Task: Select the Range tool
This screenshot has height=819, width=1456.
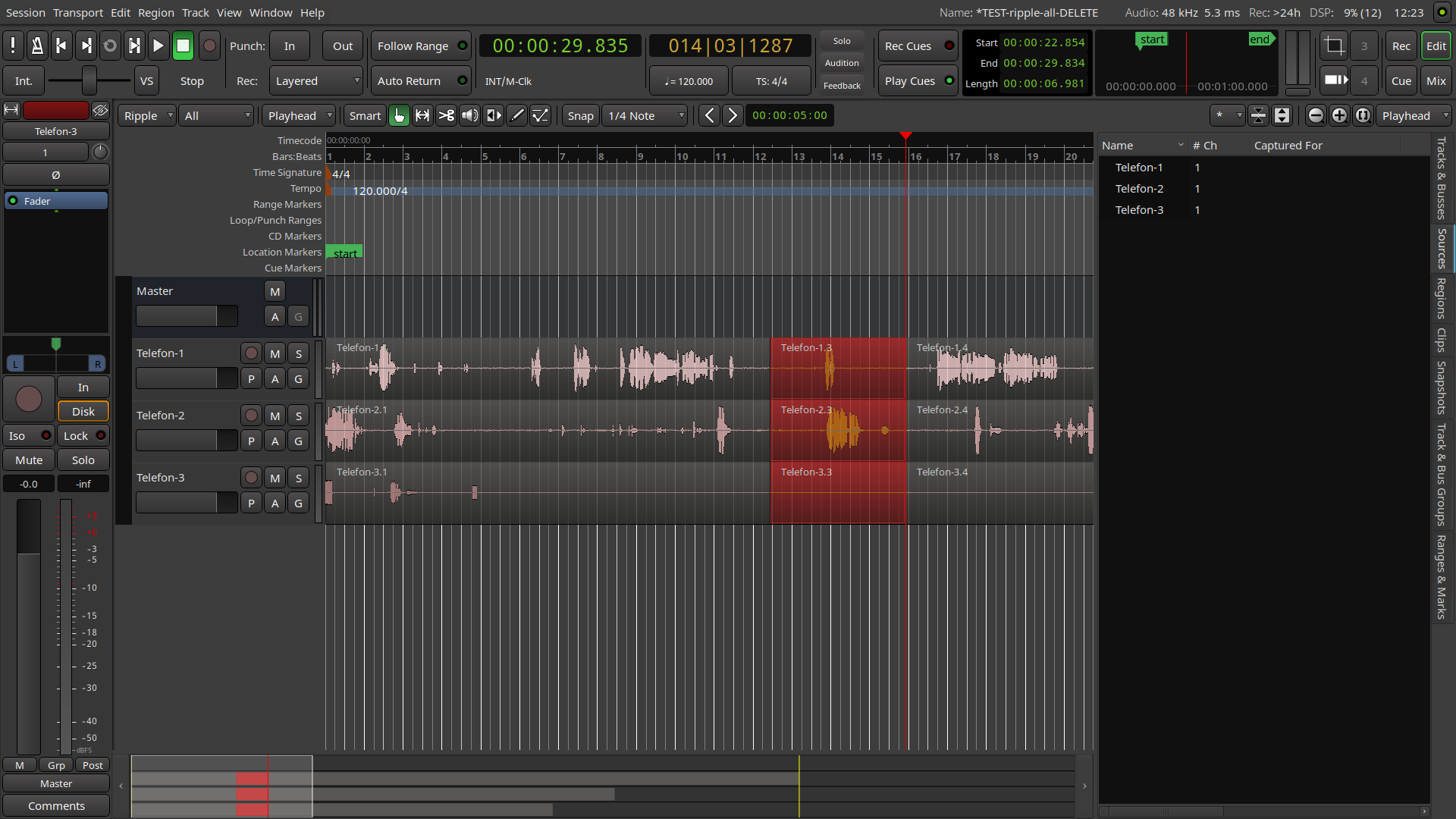Action: tap(422, 115)
